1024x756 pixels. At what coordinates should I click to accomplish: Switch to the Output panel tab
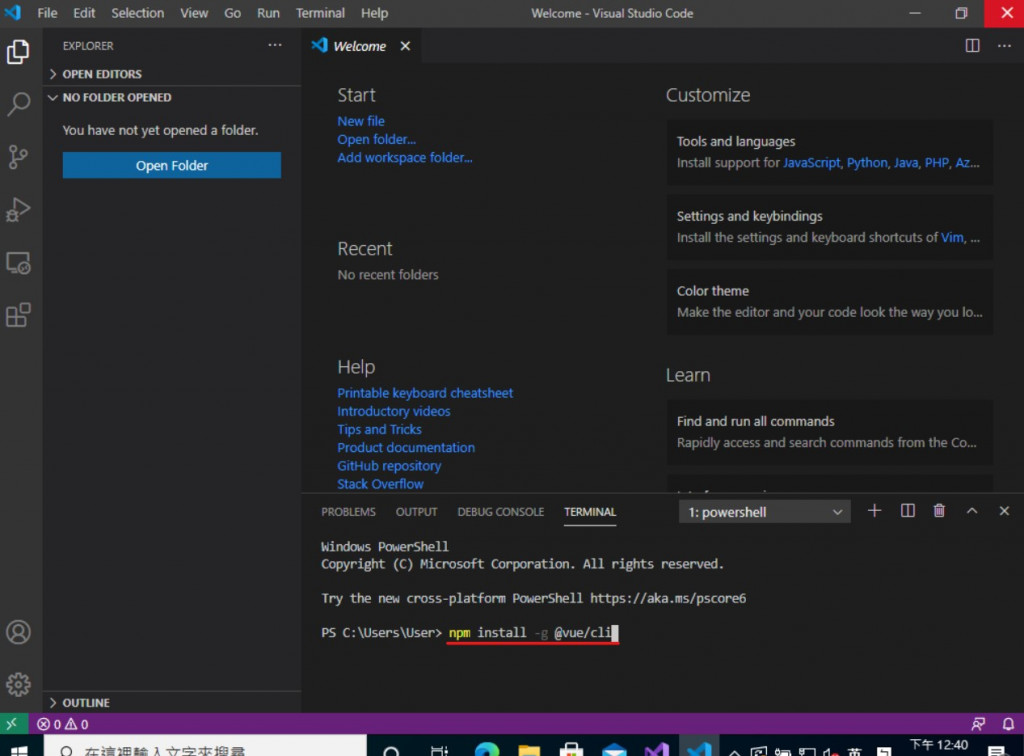pos(416,512)
